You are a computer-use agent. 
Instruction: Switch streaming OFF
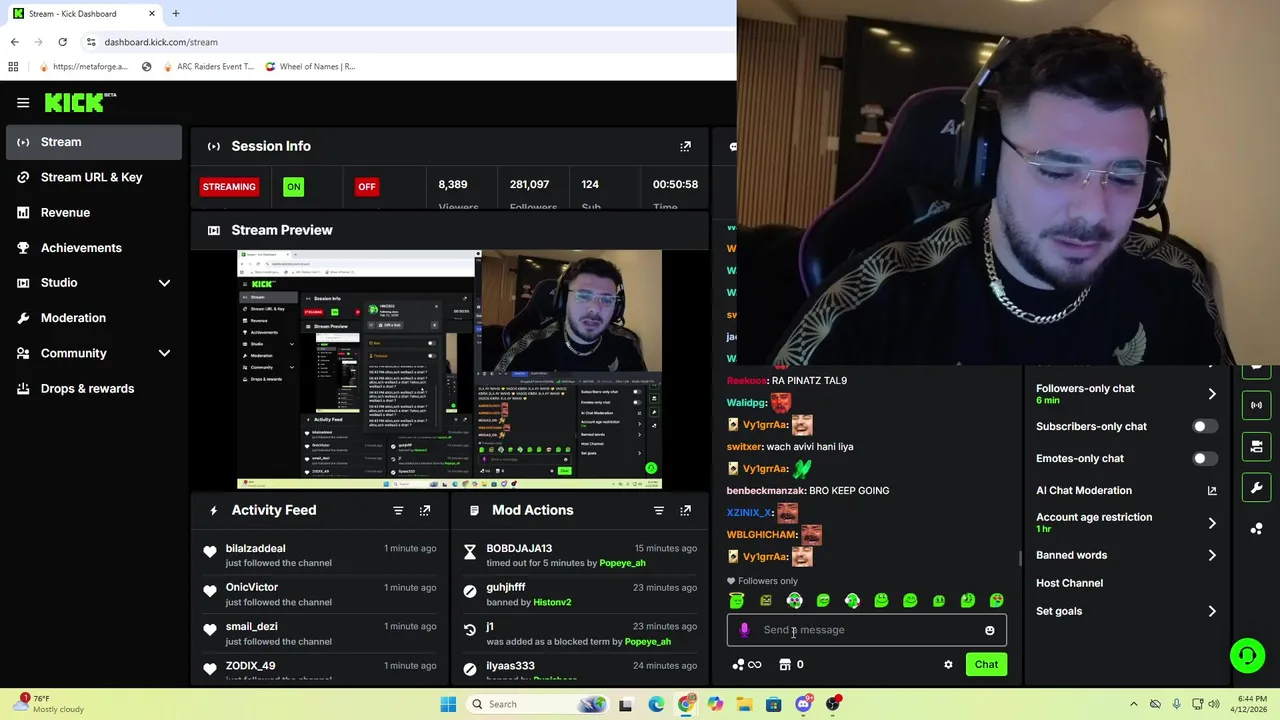pos(367,187)
